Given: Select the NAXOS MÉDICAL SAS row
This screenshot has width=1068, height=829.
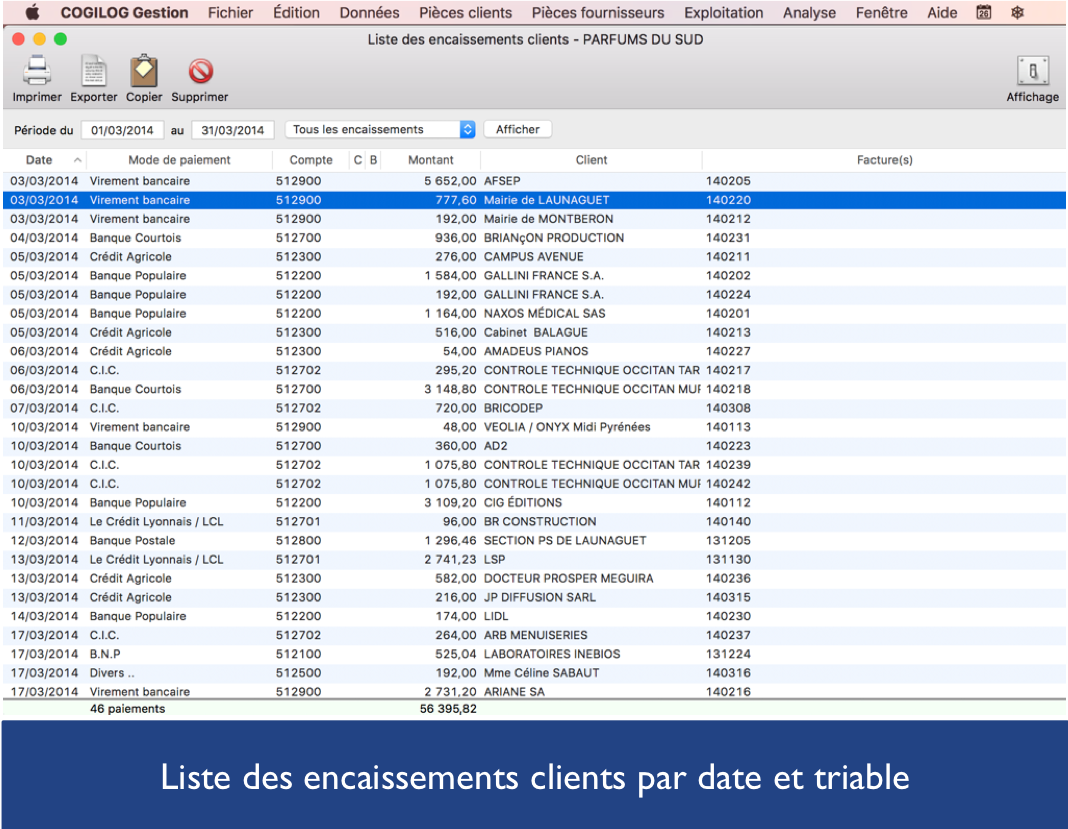Looking at the screenshot, I should [x=534, y=314].
